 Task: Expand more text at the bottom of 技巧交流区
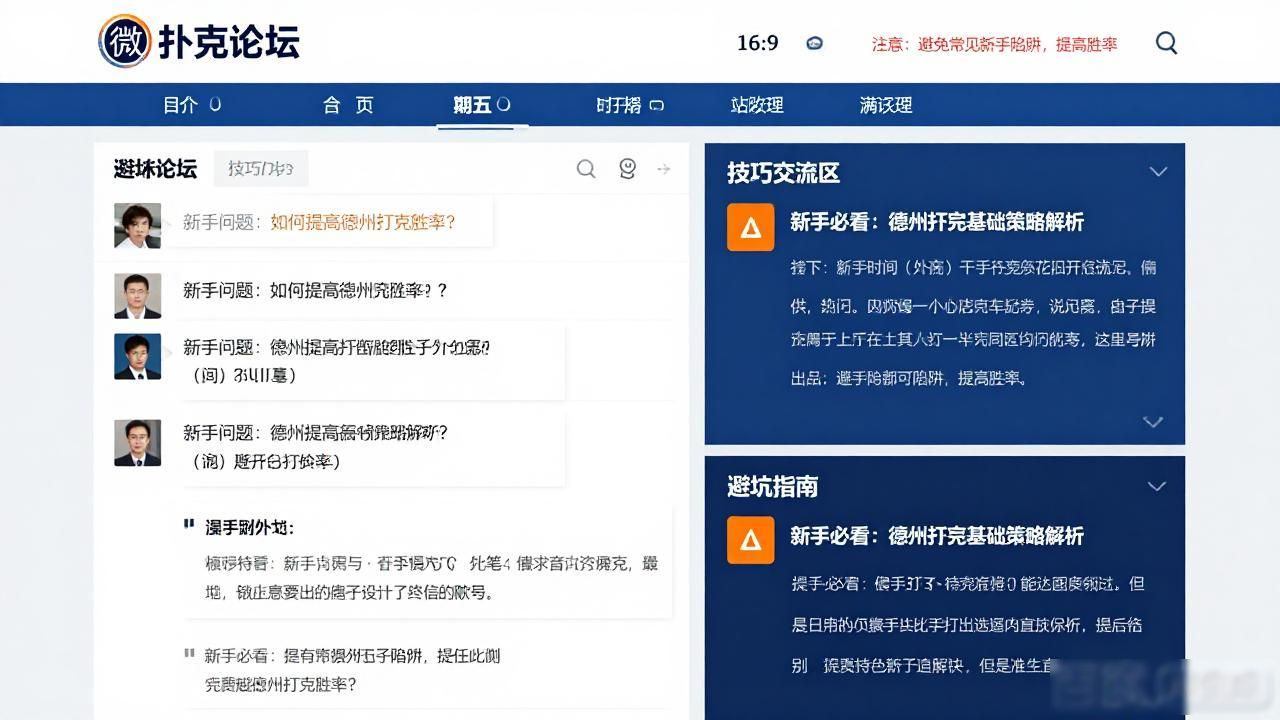[1153, 422]
